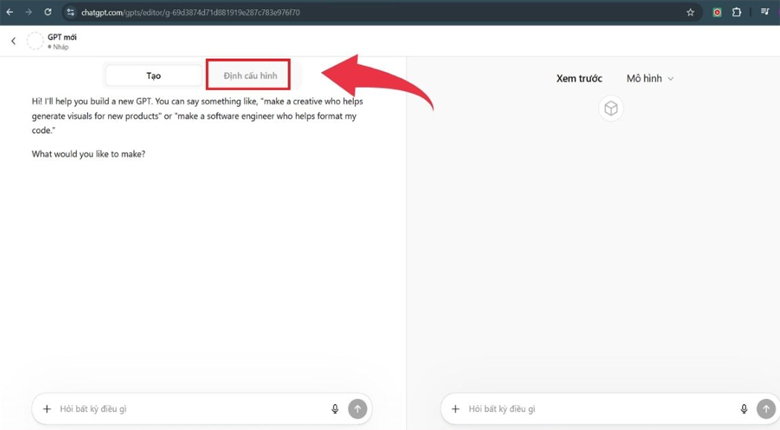Reload the page with the refresh icon
The width and height of the screenshot is (780, 430).
pyautogui.click(x=48, y=12)
